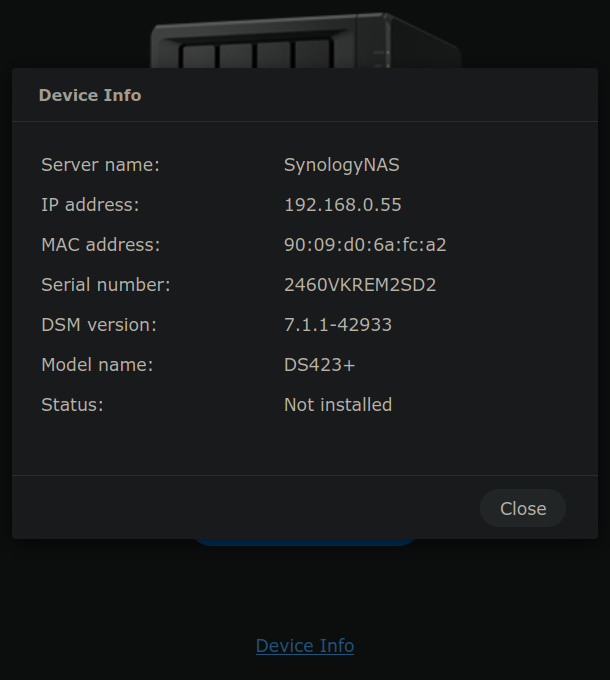Click the serial number 2460VKREM2SD2
The width and height of the screenshot is (610, 680).
point(360,285)
